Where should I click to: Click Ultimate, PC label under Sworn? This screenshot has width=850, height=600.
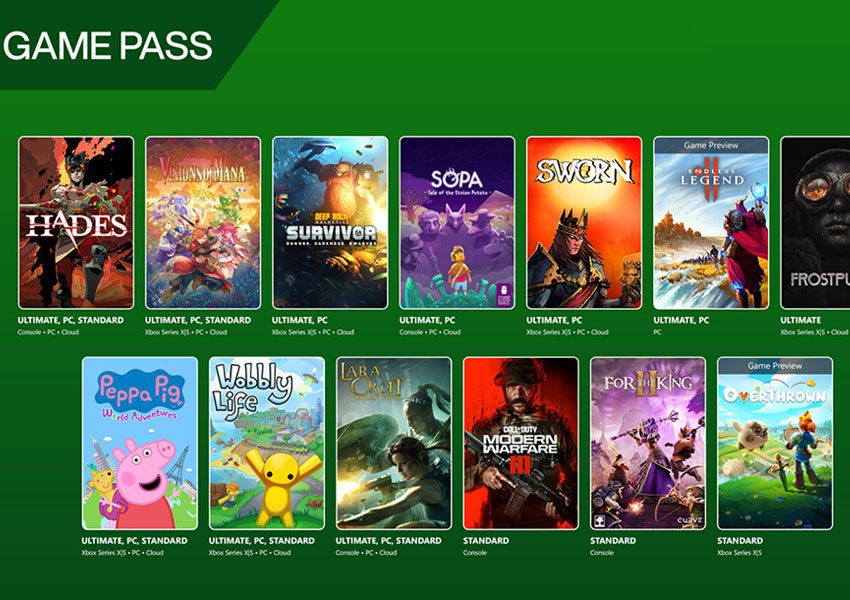coord(554,320)
